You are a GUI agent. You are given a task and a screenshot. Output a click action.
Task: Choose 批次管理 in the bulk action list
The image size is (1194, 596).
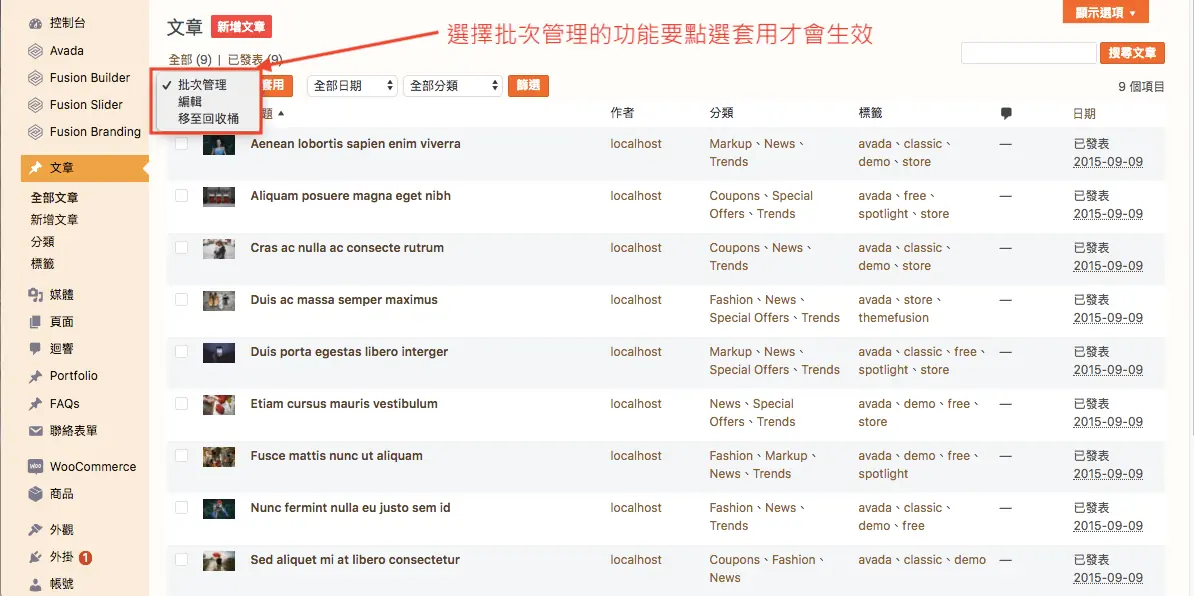pos(203,85)
